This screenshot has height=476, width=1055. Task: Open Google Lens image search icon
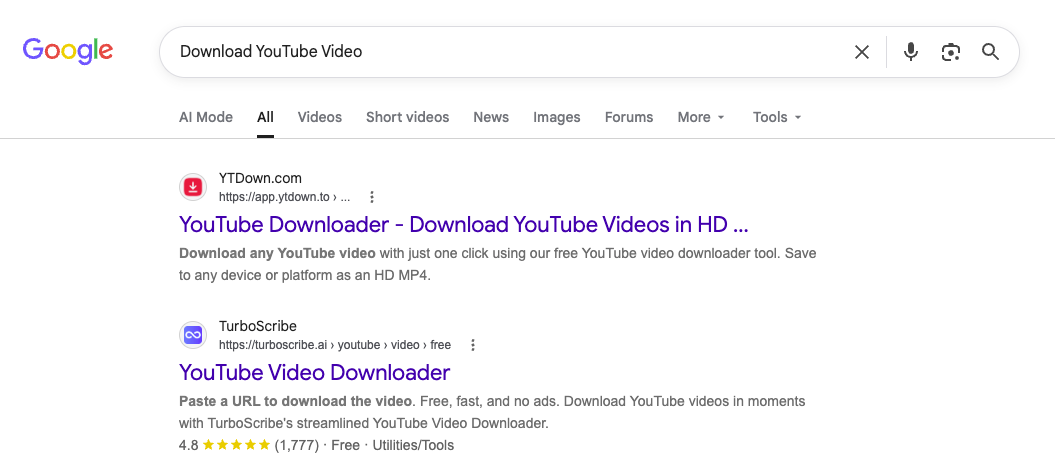950,52
